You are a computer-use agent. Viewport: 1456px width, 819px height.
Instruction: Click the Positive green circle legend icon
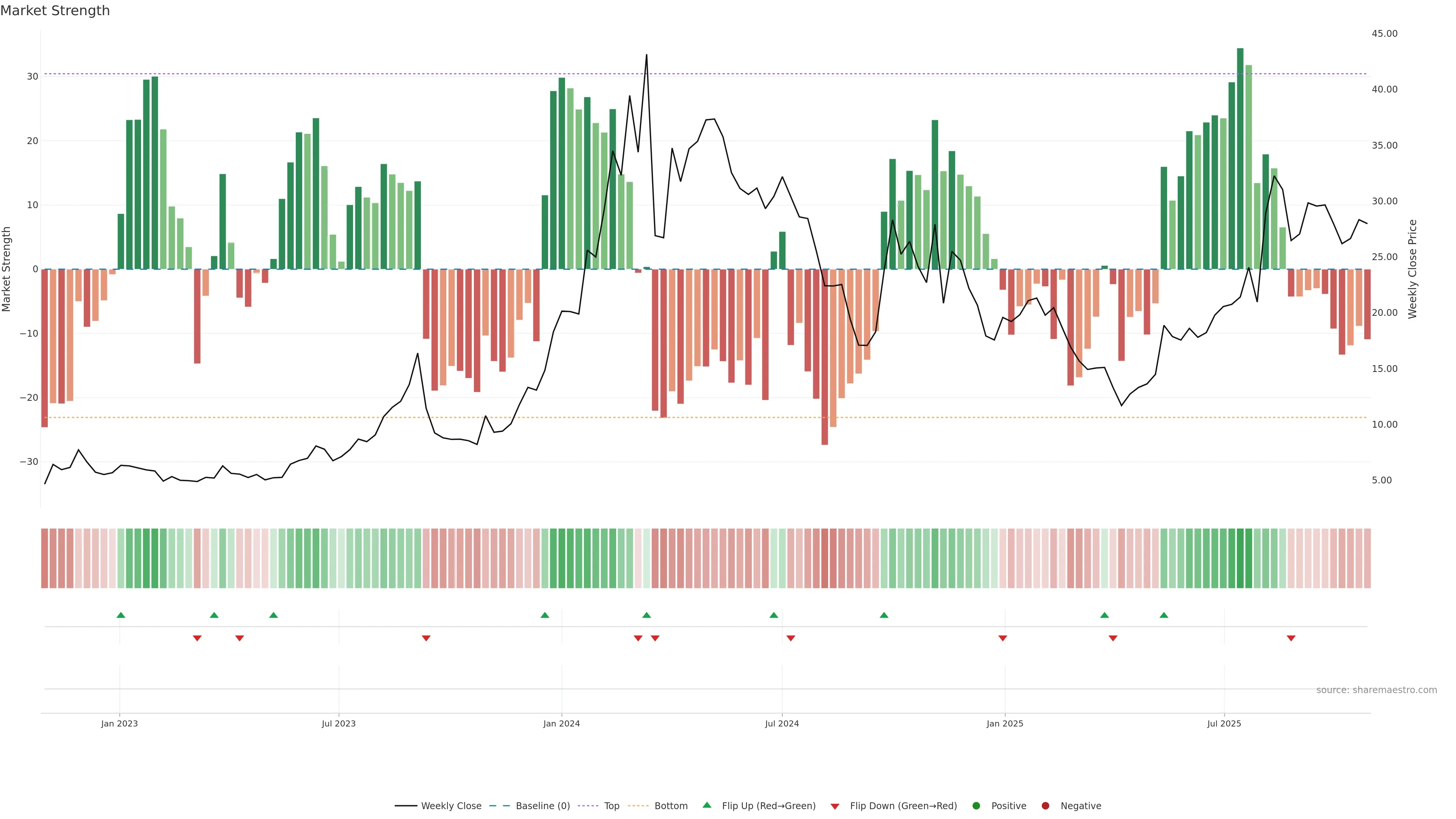click(976, 805)
